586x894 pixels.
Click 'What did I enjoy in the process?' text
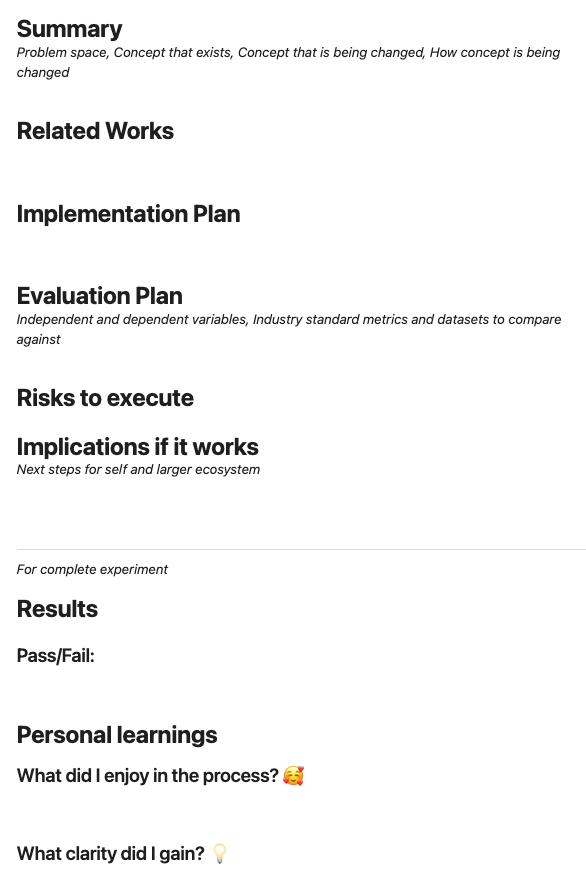(148, 775)
